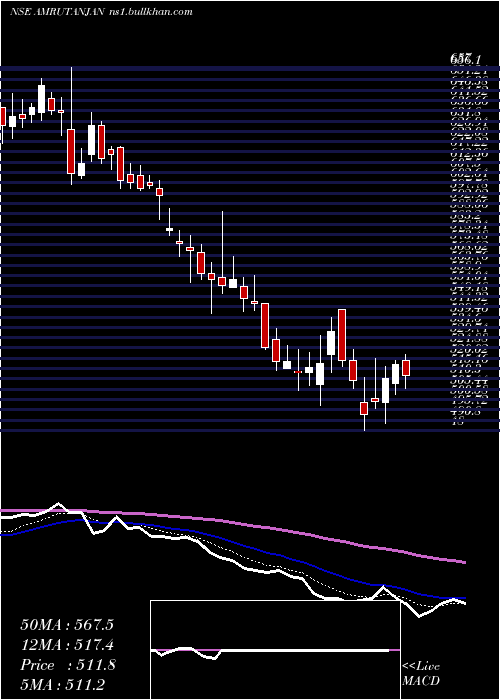Click the 12MA : 517.4 label
The width and height of the screenshot is (500, 700).
pyautogui.click(x=67, y=645)
